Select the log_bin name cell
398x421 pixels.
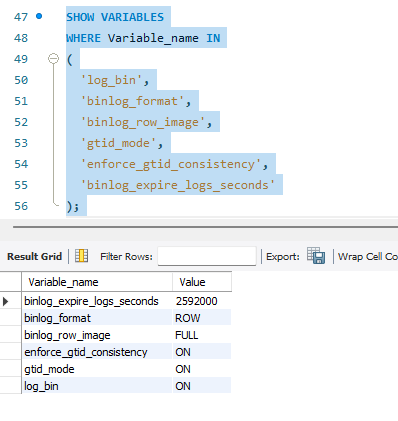[x=97, y=386]
